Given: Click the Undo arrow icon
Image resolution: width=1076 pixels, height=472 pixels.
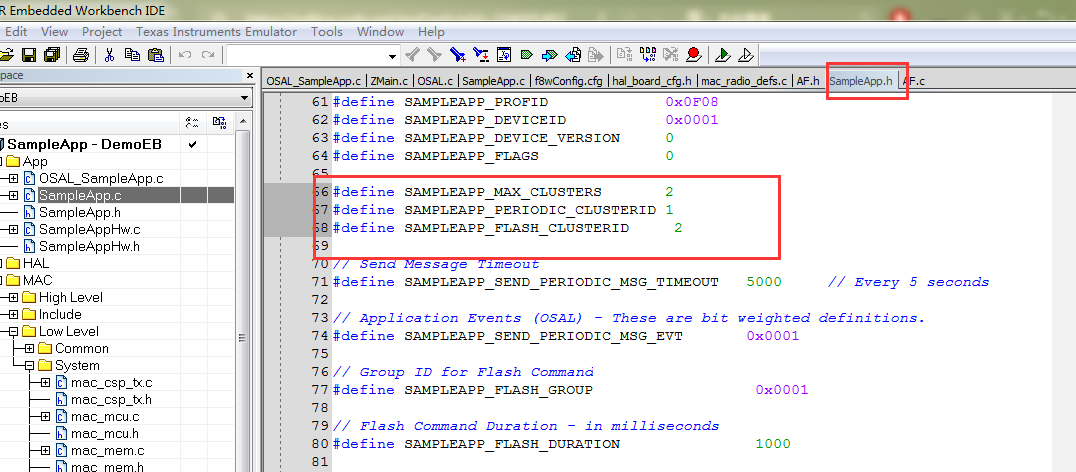Looking at the screenshot, I should tap(185, 55).
